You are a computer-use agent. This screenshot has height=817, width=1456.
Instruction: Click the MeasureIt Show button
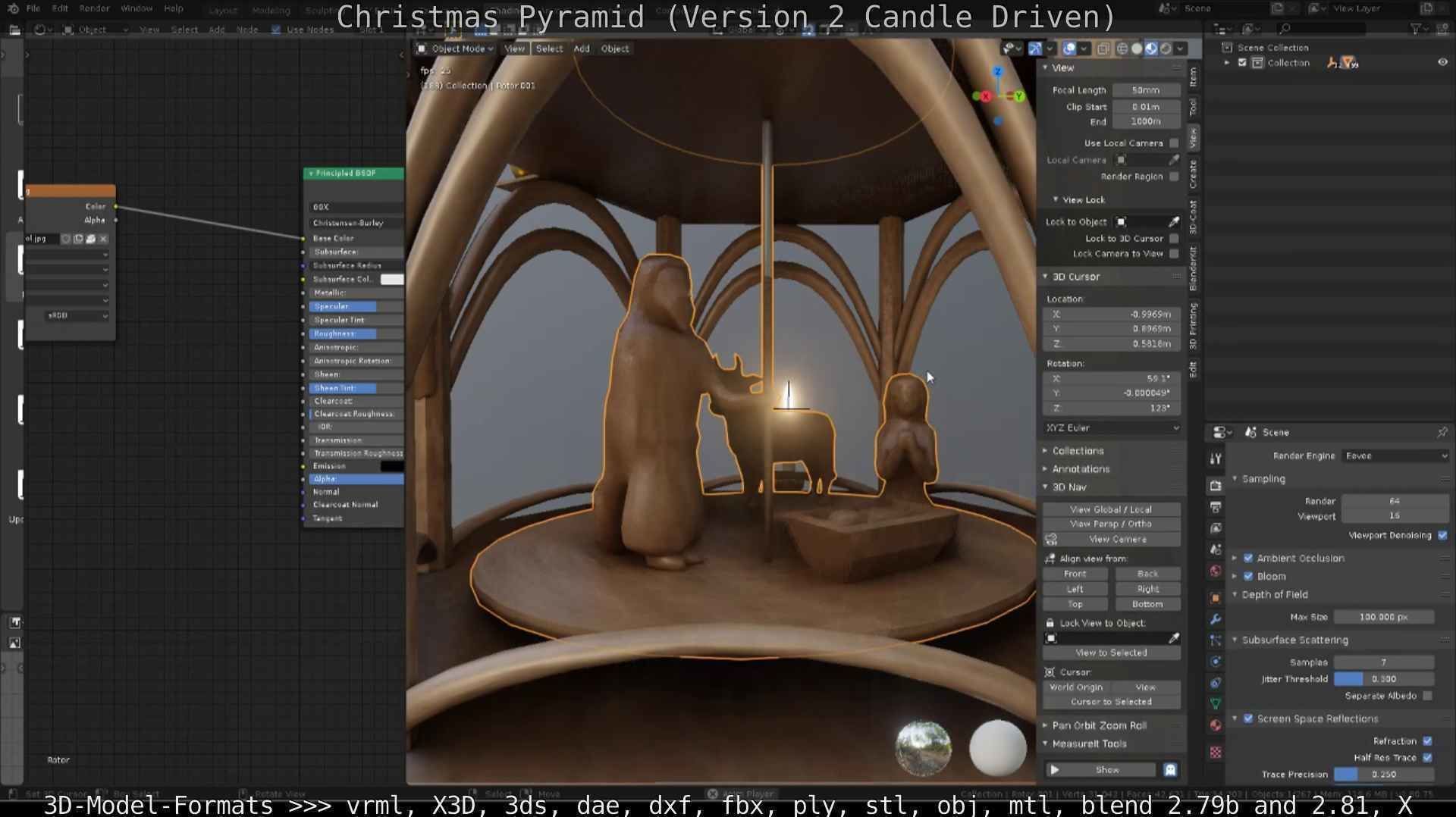pos(1100,770)
